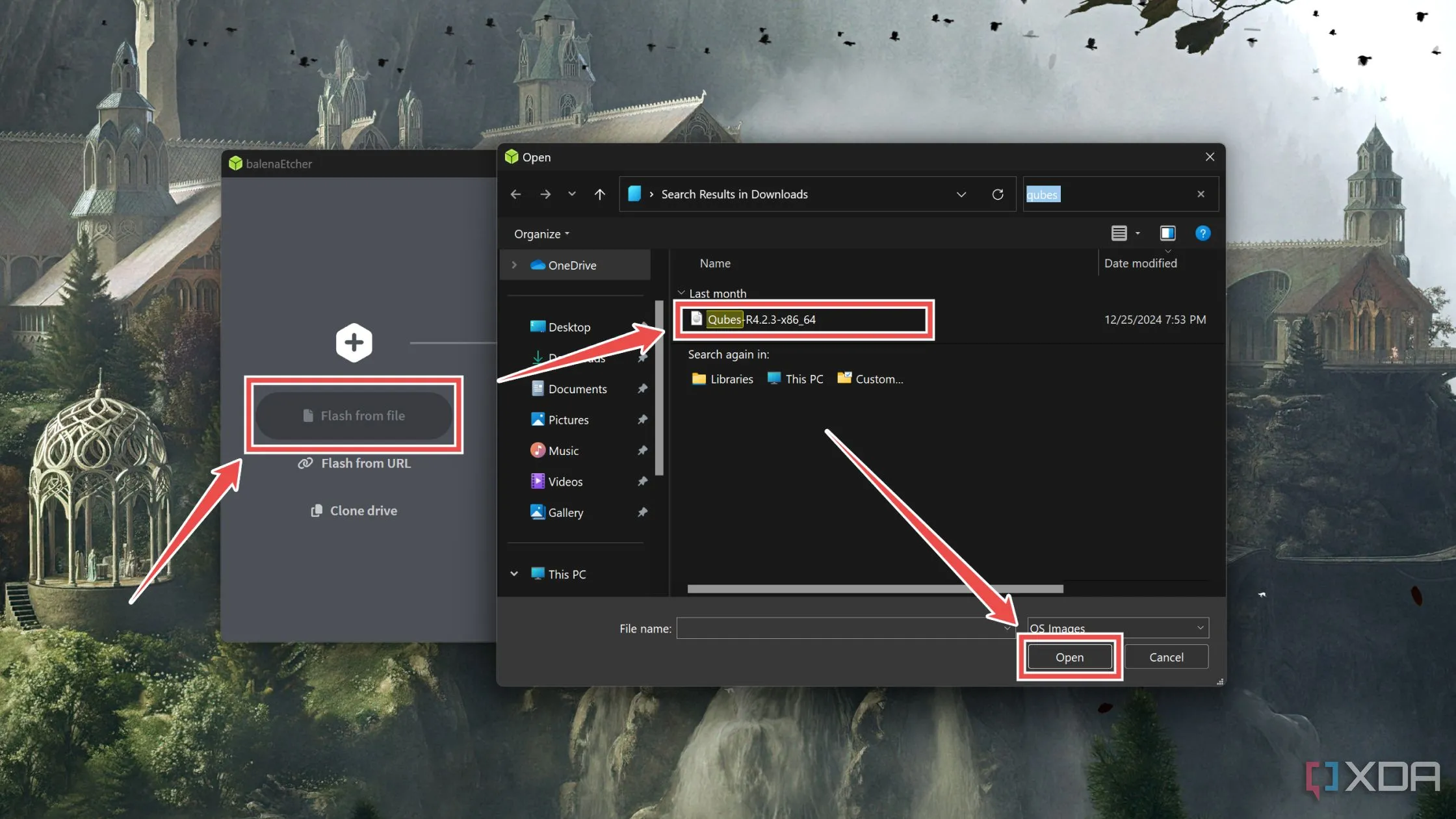Open the OS Images file type dropdown

click(x=1117, y=628)
